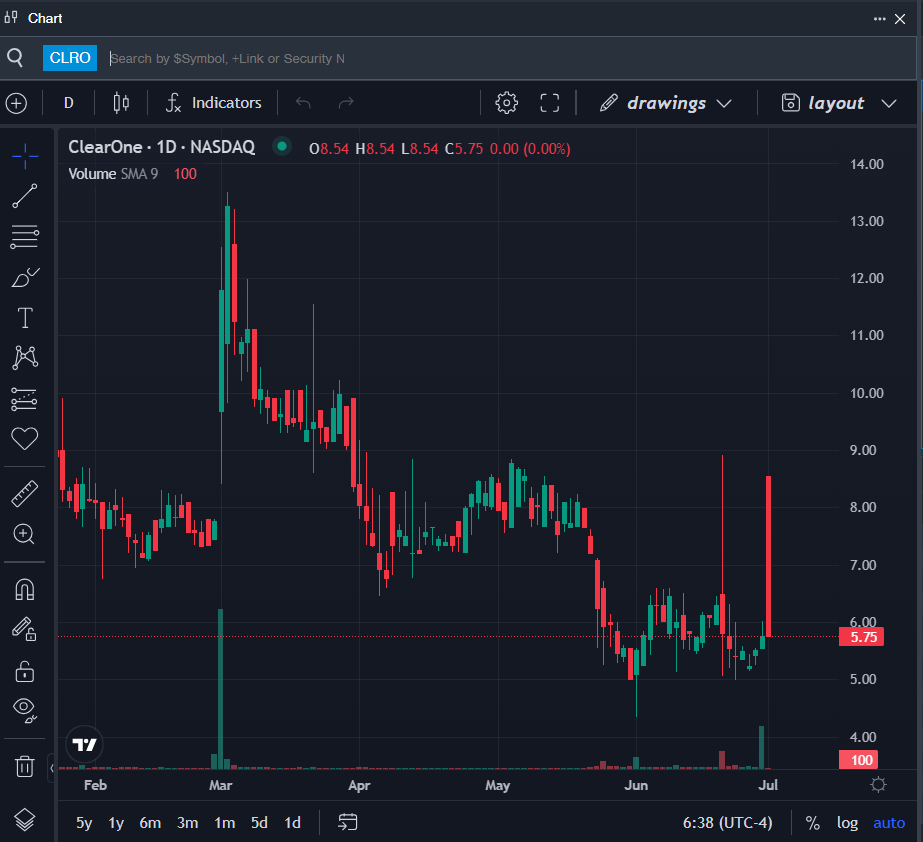Open the go to date icon

[348, 822]
